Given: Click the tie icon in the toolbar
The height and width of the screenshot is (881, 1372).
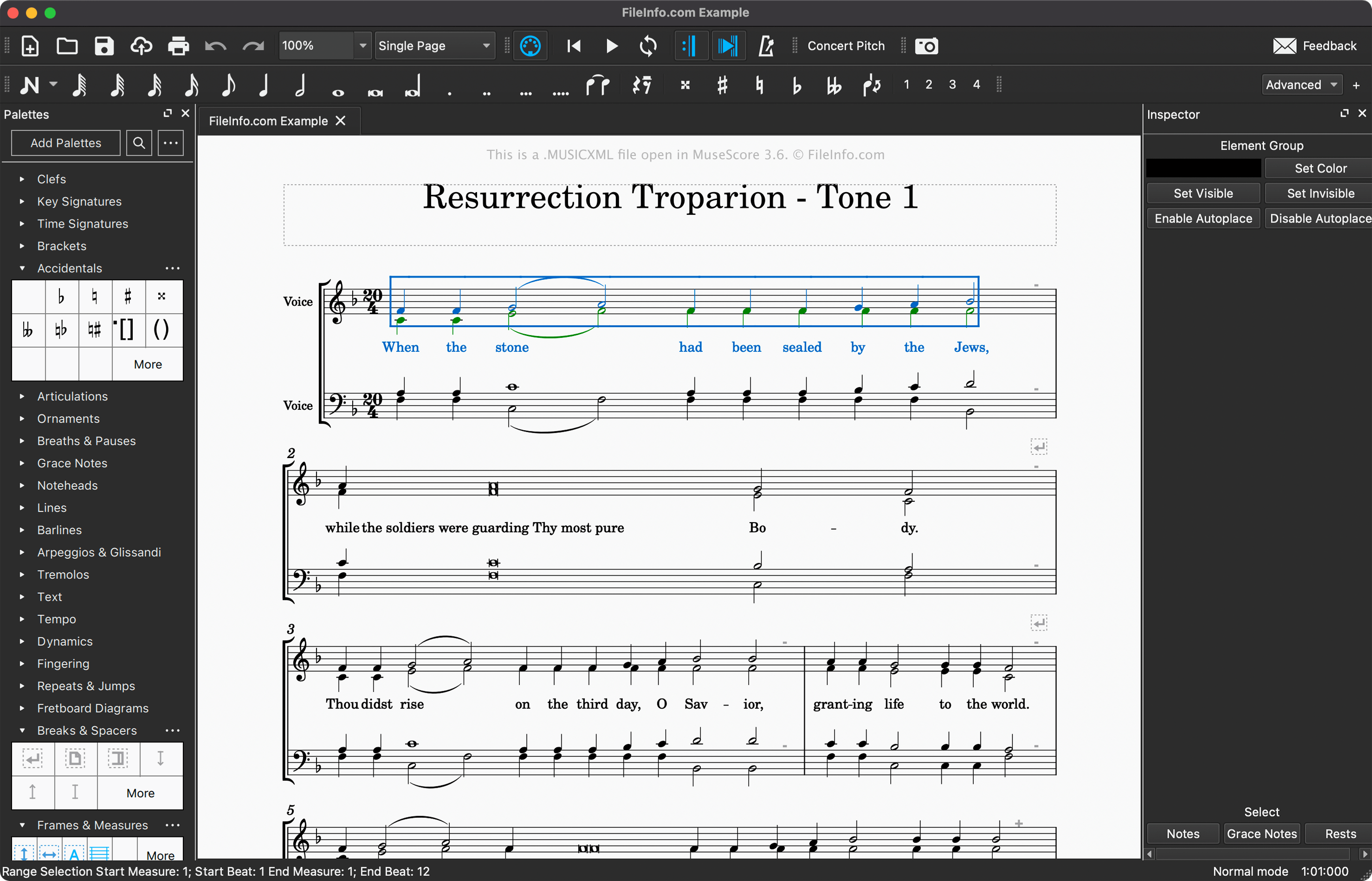Looking at the screenshot, I should [x=598, y=84].
